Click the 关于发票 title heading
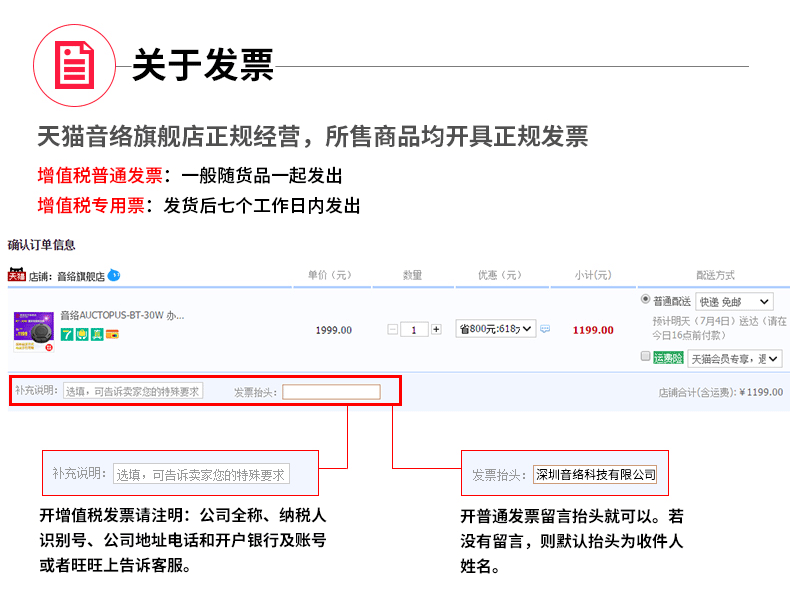Screen dimensions: 790x606 tap(203, 65)
